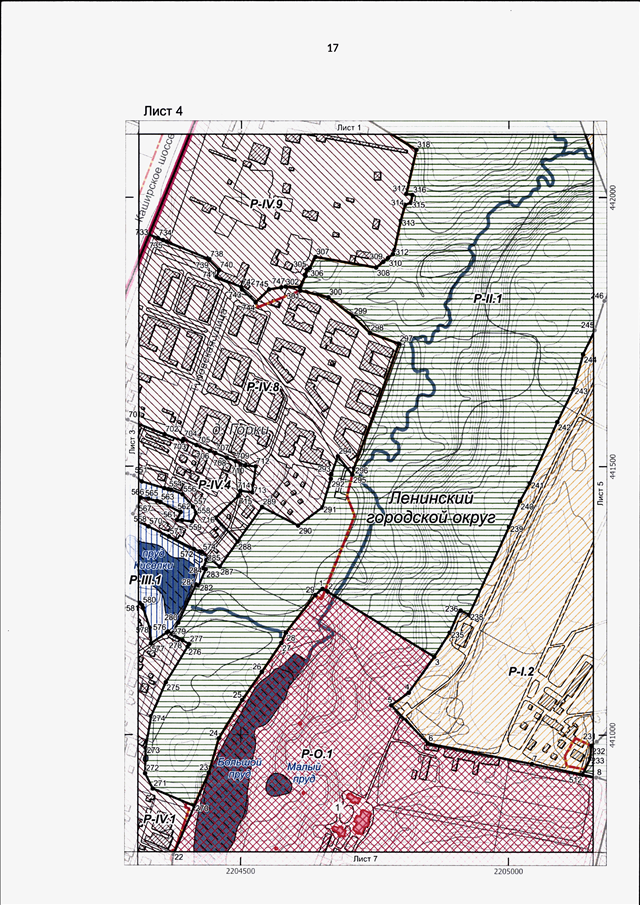Click page number 17 at top

coord(333,47)
